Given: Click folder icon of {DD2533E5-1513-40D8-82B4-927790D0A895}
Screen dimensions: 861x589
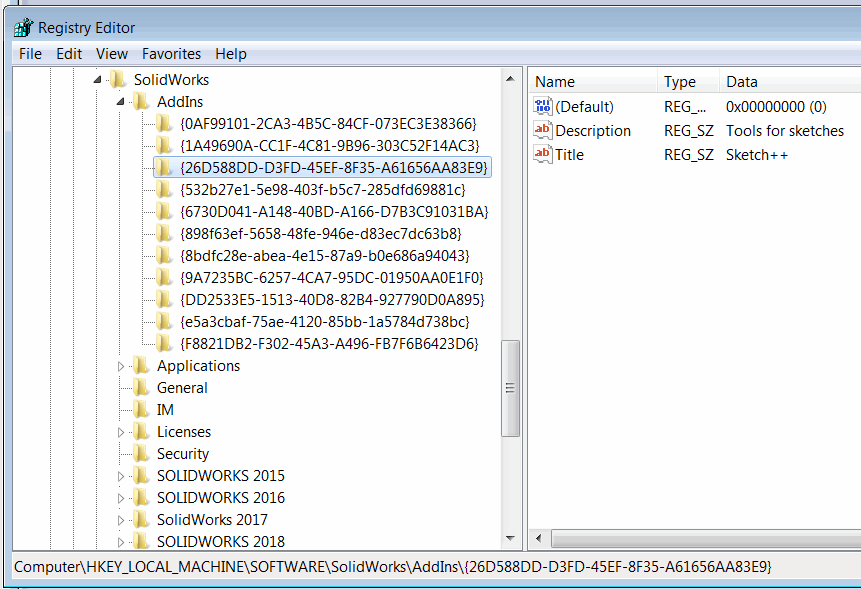Looking at the screenshot, I should pos(164,299).
